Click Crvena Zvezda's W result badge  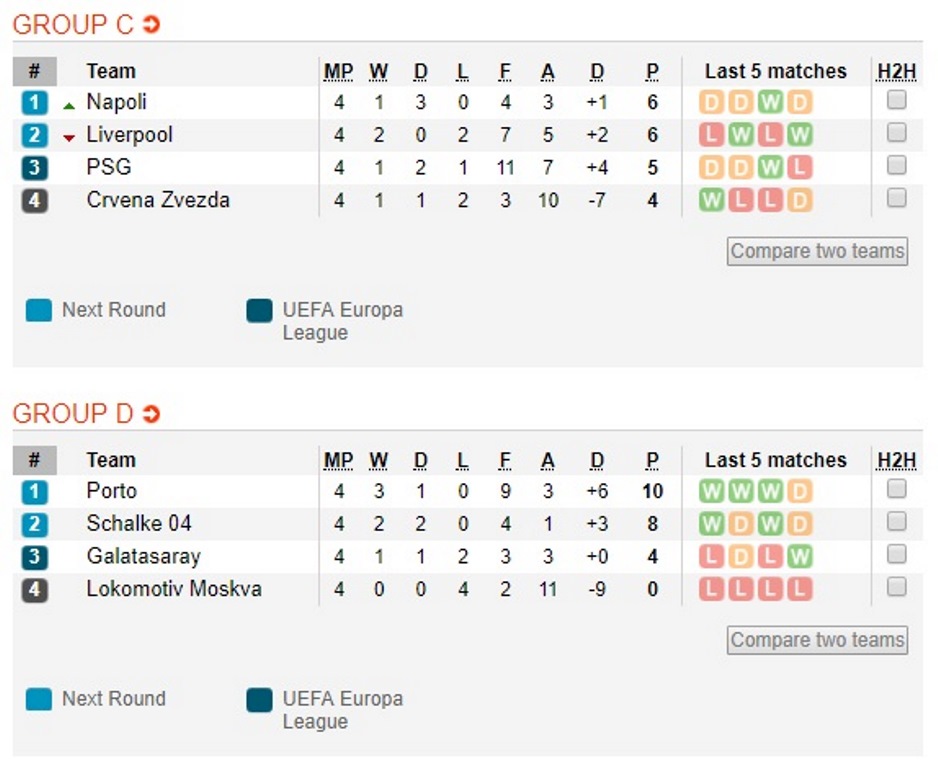coord(711,200)
